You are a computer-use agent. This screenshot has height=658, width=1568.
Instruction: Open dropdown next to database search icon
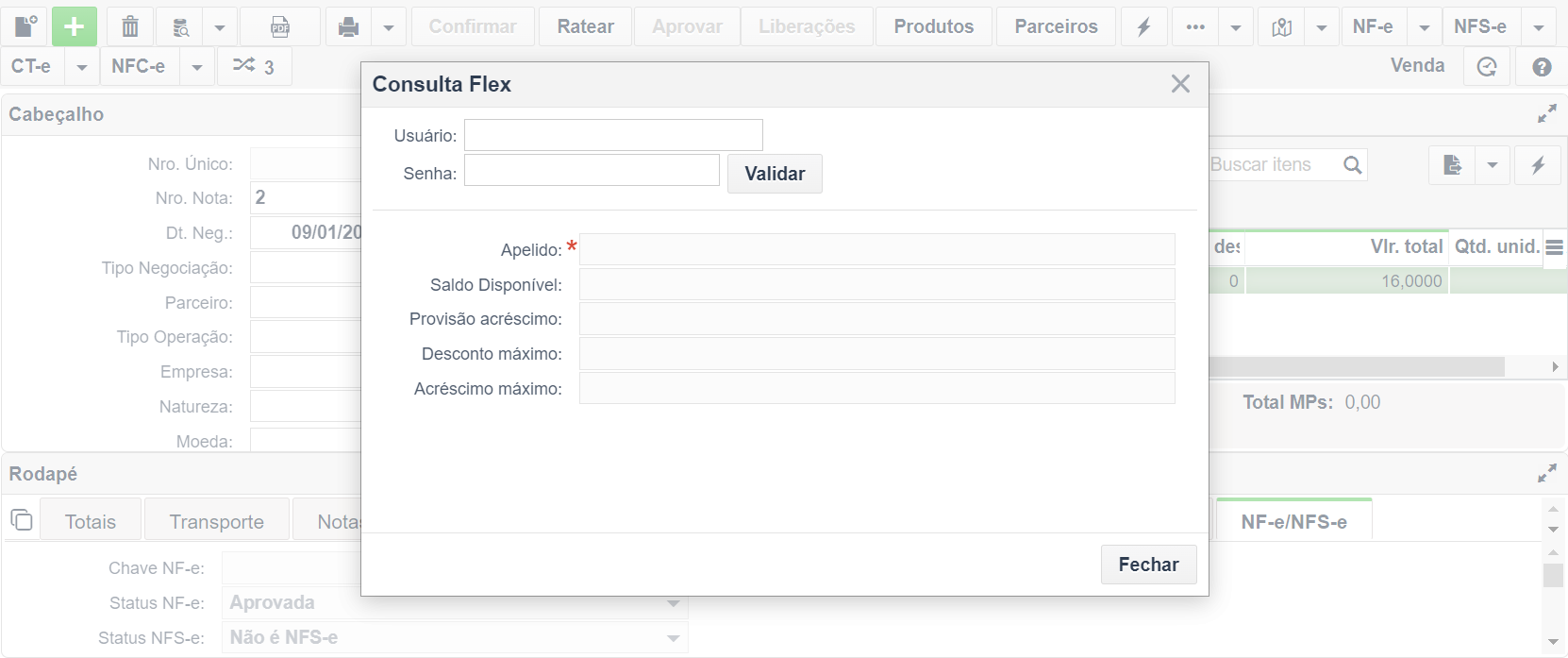(x=220, y=27)
